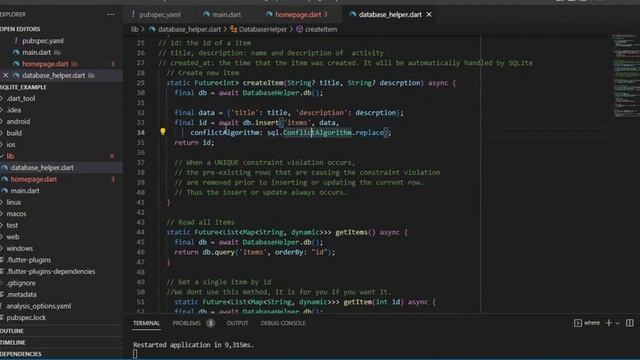Click line number 34 in gutter
The height and width of the screenshot is (360, 640).
[x=140, y=133]
